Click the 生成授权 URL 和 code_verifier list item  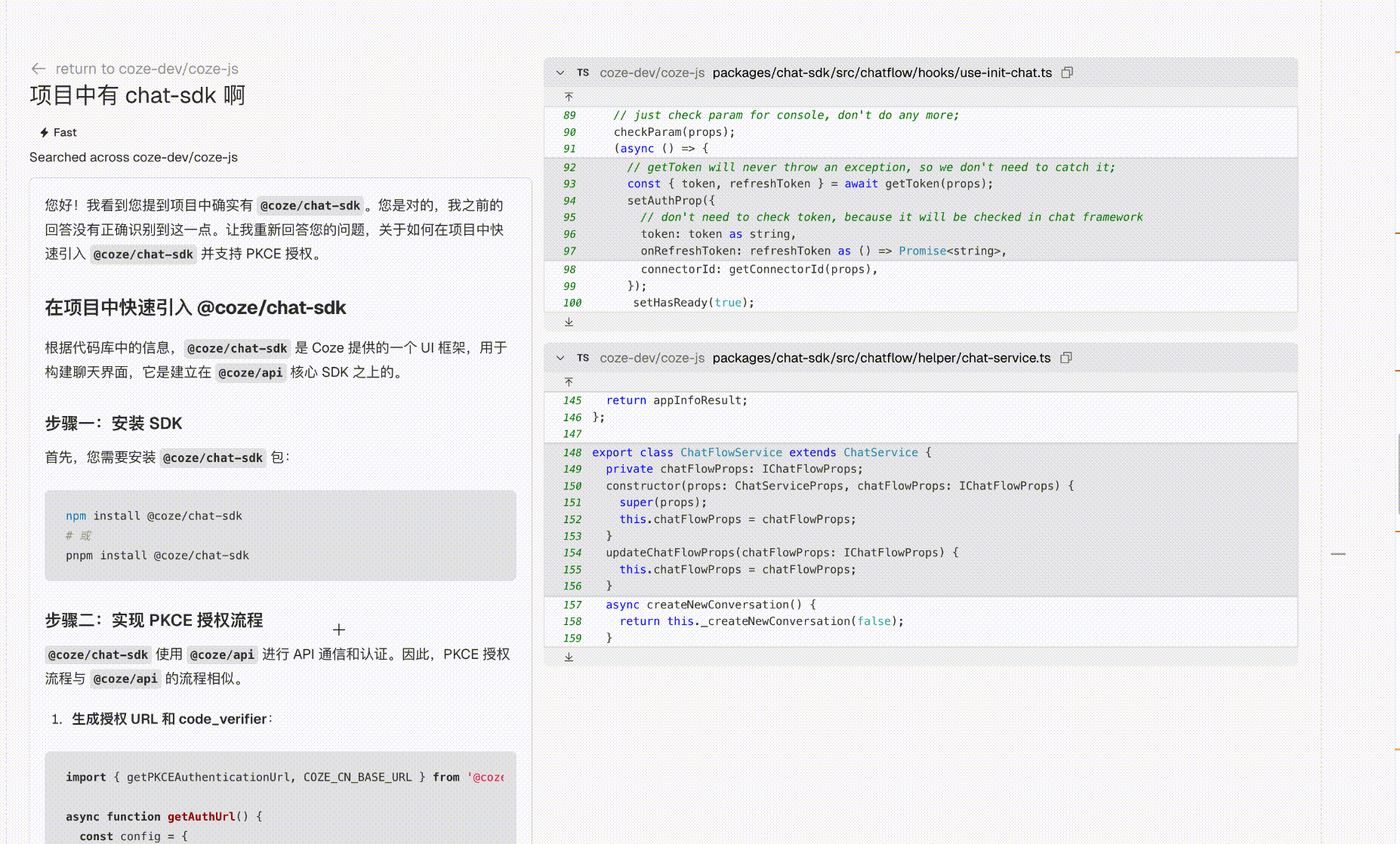[172, 719]
